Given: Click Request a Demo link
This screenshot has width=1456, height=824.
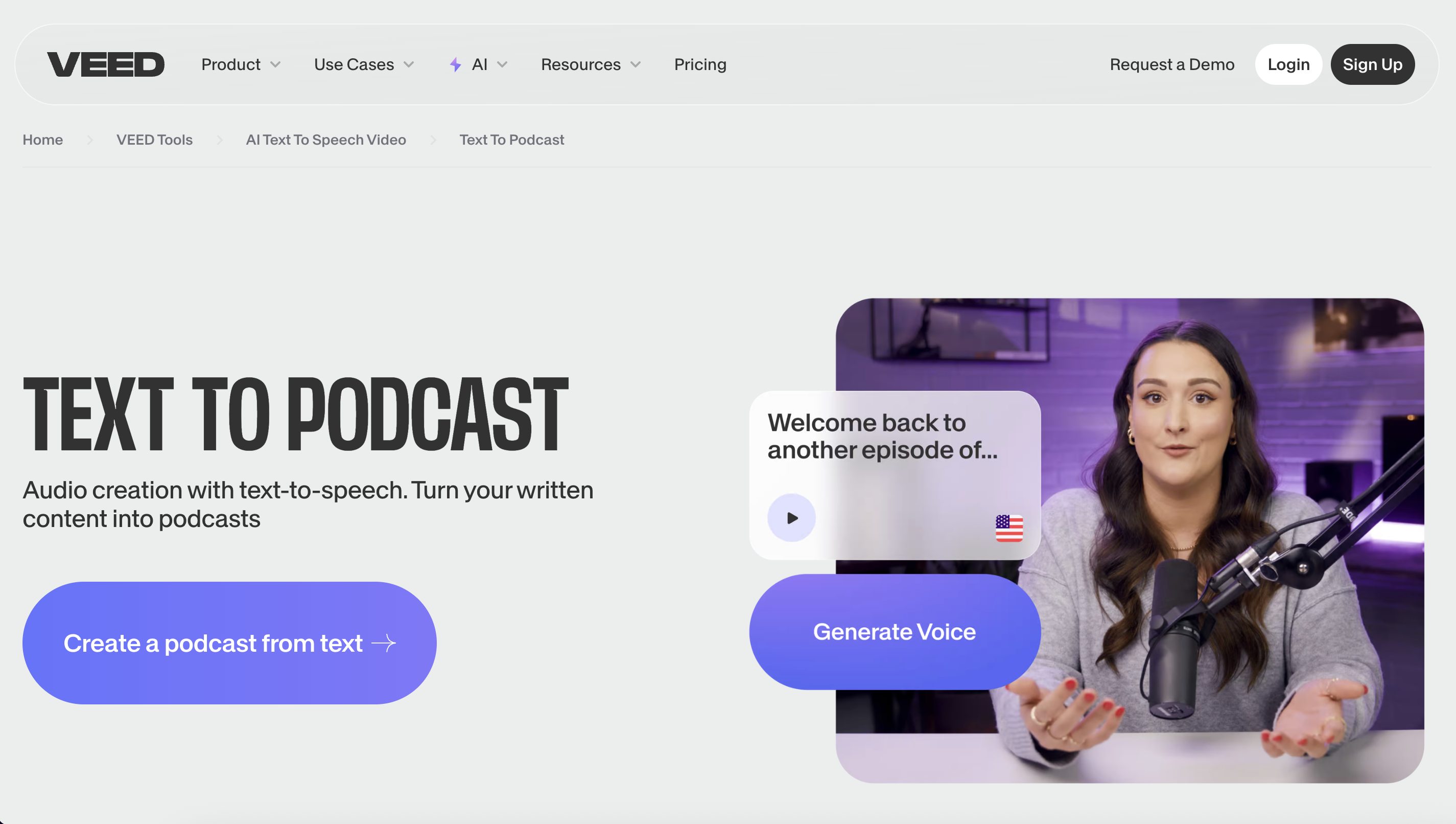Looking at the screenshot, I should (1171, 64).
